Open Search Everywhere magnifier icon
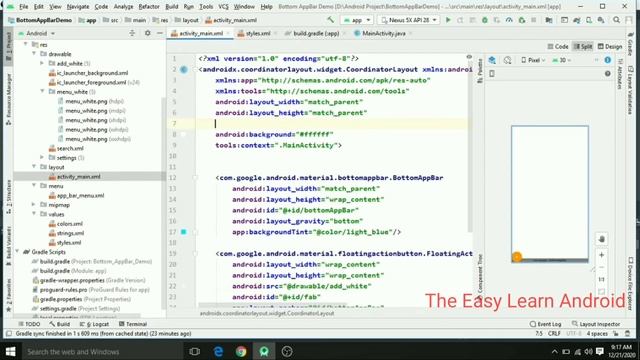This screenshot has width=640, height=360. 616,20
